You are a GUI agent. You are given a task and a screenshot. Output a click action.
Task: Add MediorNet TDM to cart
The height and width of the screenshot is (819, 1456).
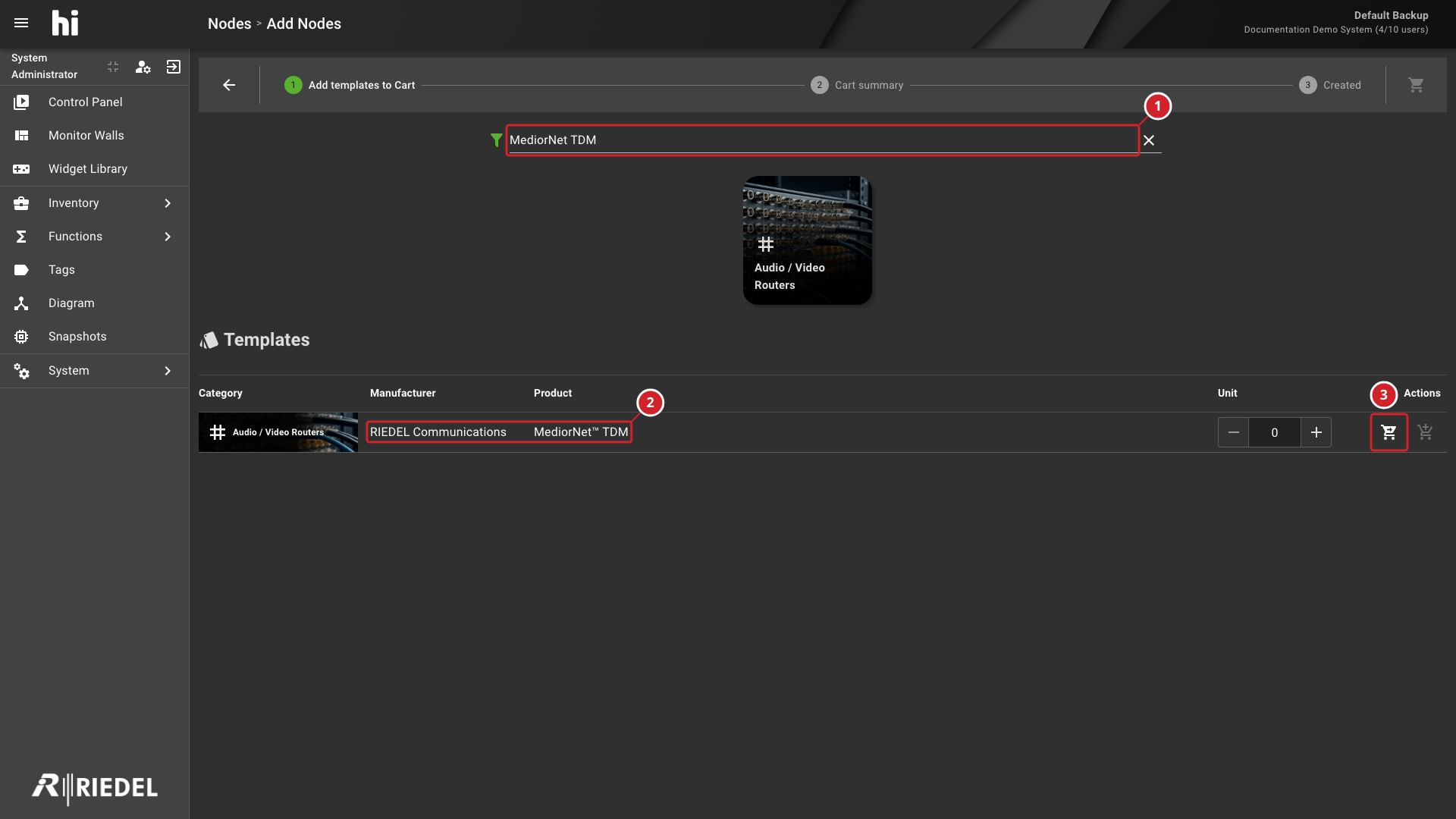1389,432
